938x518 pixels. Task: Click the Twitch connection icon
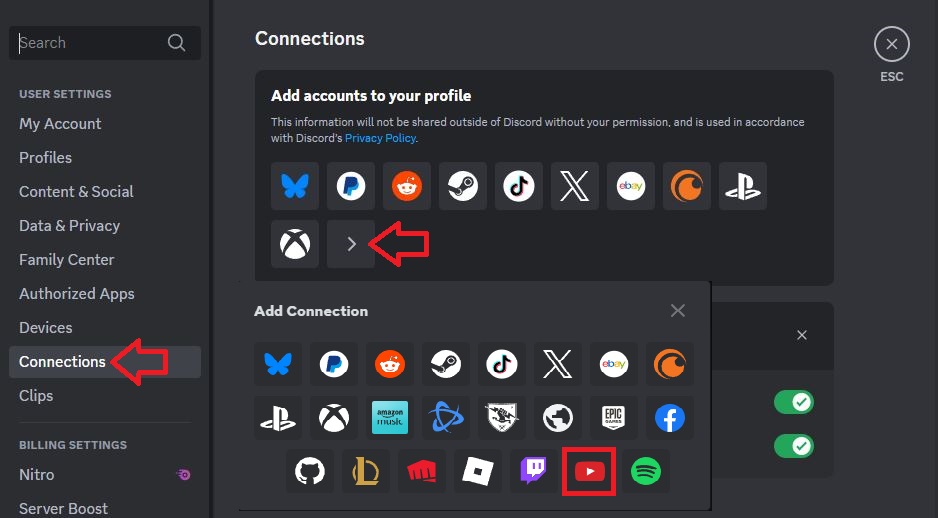(534, 471)
